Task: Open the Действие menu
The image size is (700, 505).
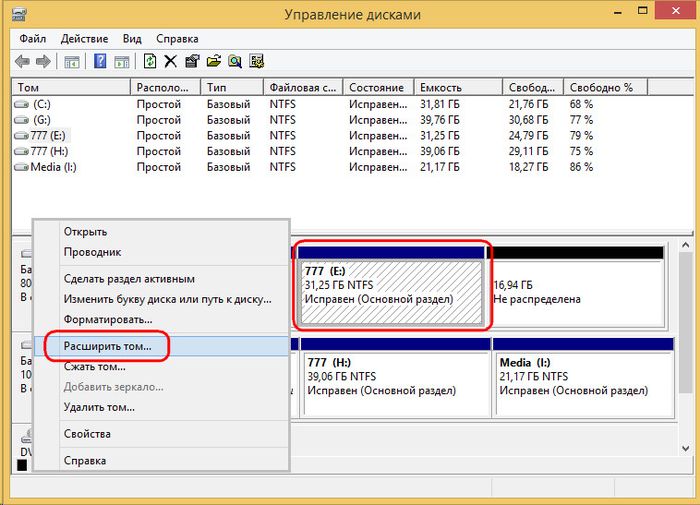Action: (84, 39)
